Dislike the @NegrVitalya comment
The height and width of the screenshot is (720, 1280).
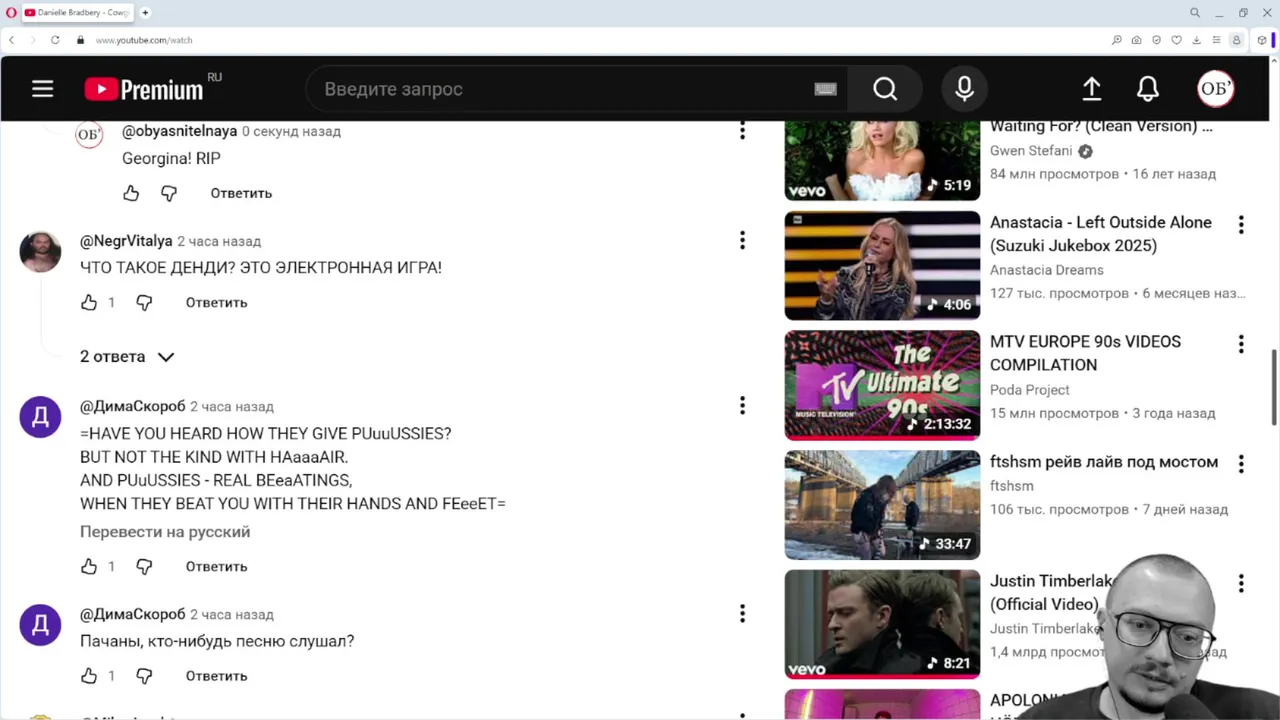click(x=144, y=302)
